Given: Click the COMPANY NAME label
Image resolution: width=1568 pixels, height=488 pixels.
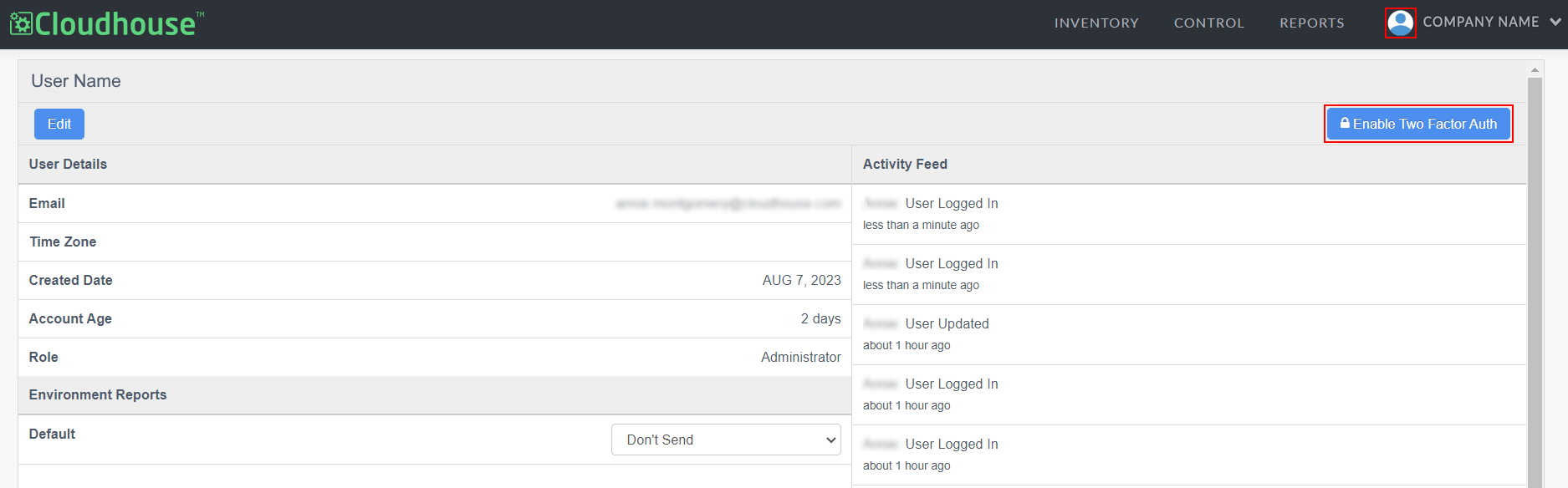Looking at the screenshot, I should point(1481,22).
